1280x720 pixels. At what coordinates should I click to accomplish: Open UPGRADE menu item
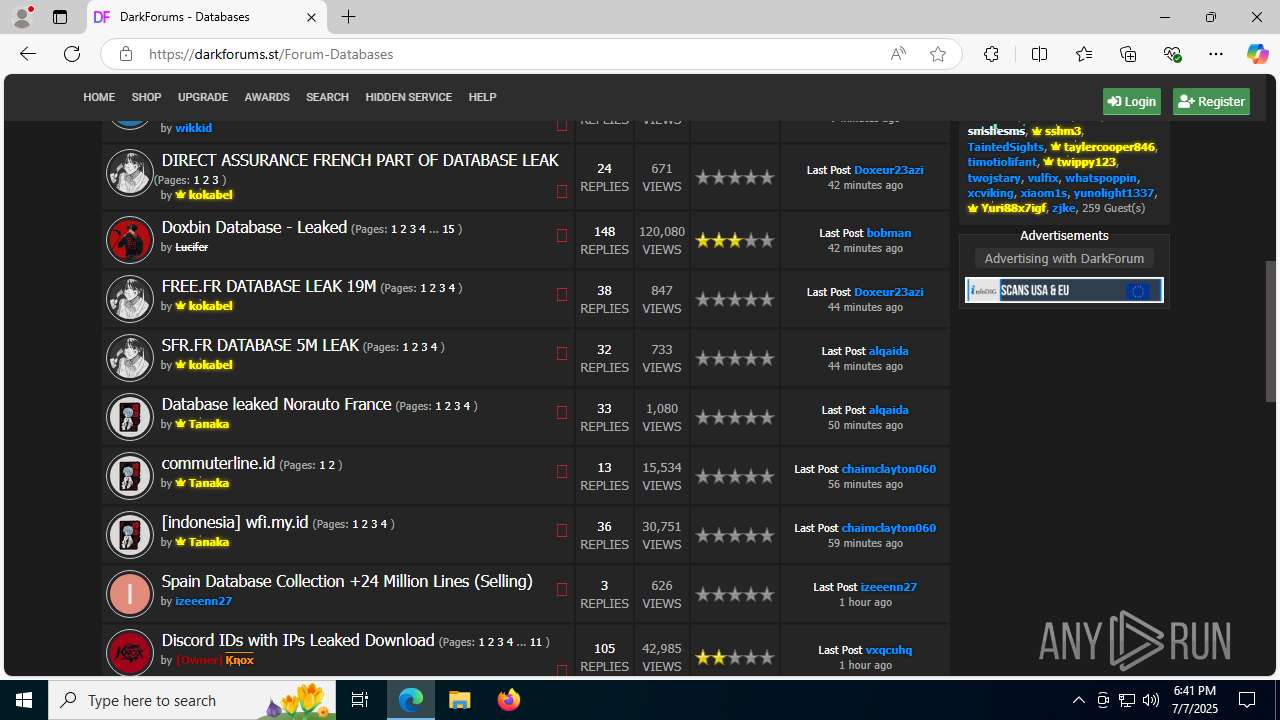point(203,97)
